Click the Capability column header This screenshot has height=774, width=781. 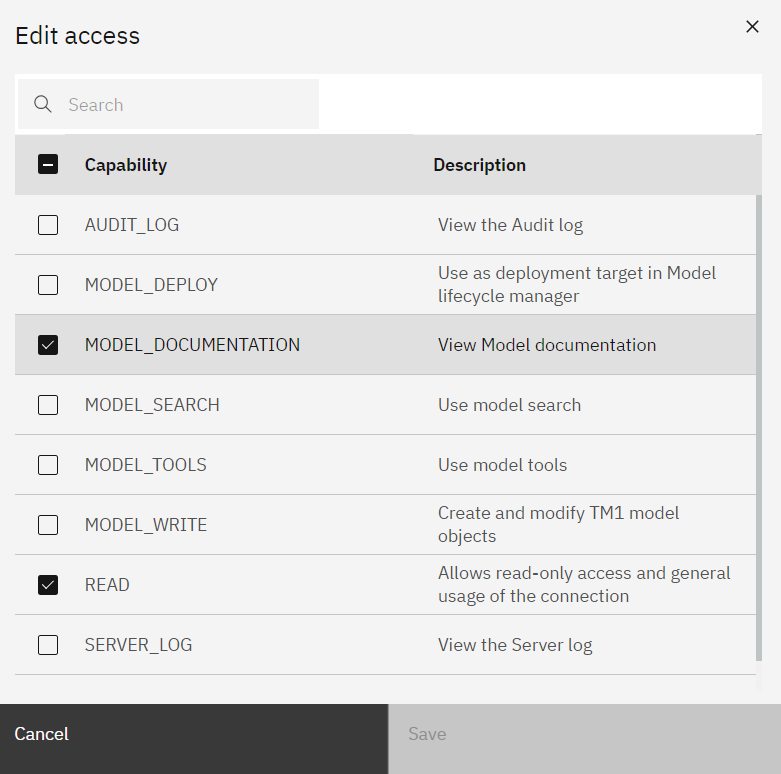tap(126, 165)
